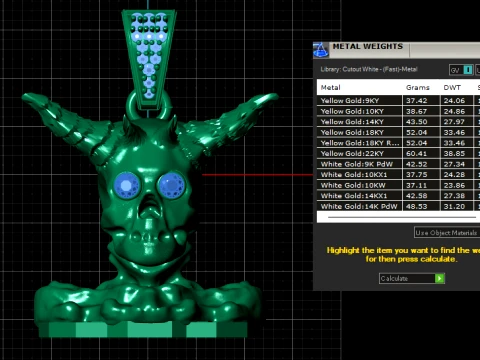Click 33.46 DWT in Yellow Gold:18KY R... row
Image resolution: width=480 pixels, height=360 pixels.
[x=457, y=143]
